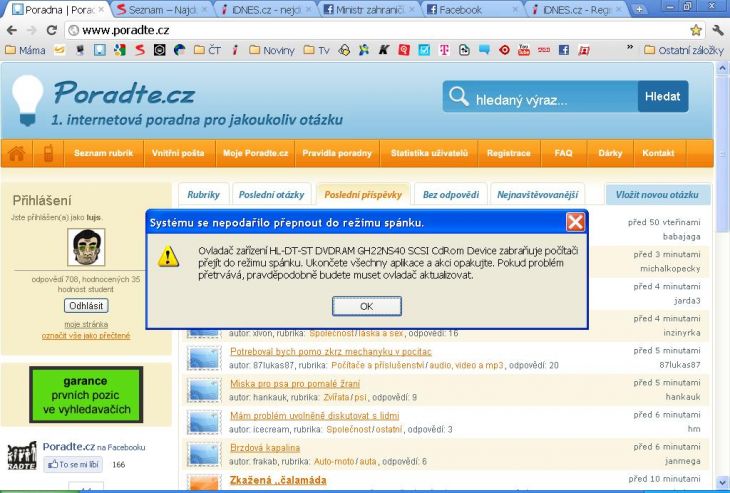Switch to the Rubriky tab
This screenshot has height=493, width=730.
coord(203,195)
